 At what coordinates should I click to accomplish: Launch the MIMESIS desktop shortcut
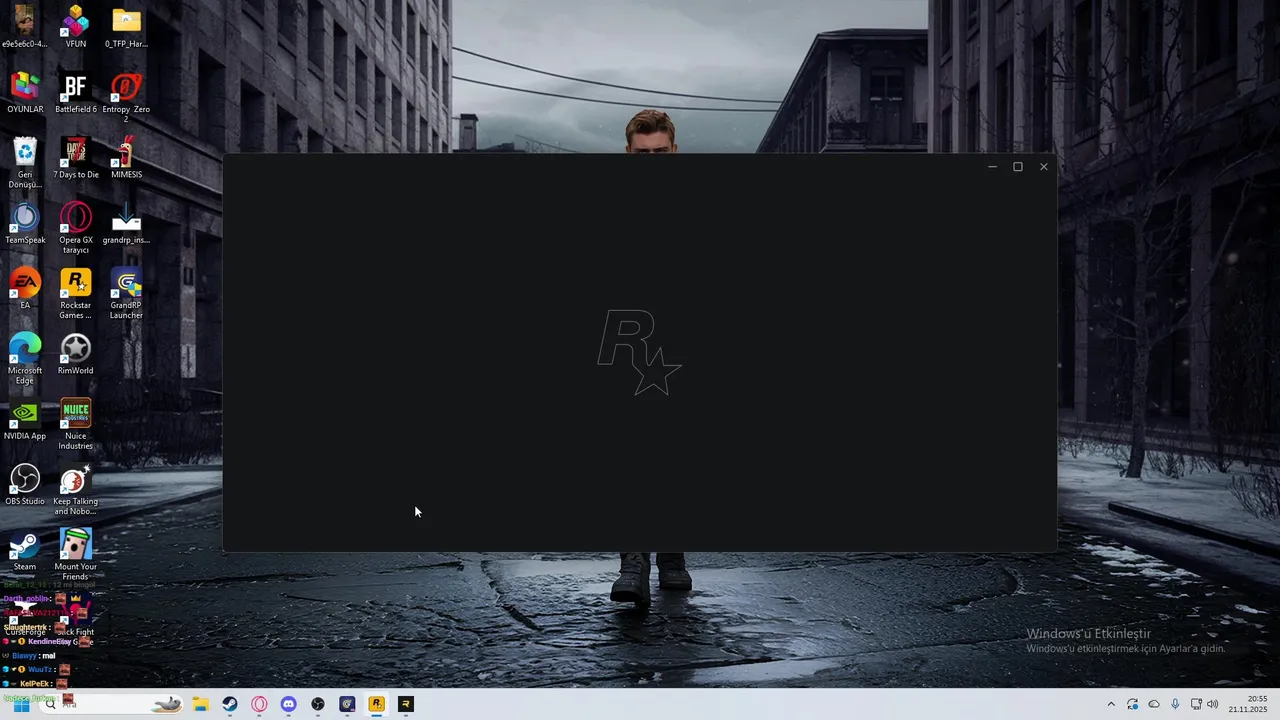(126, 157)
